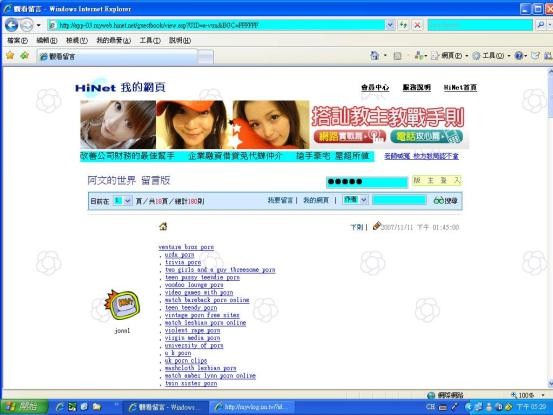Click the 會員中心 link at top
Screen dimensions: 553x415
[x=375, y=87]
